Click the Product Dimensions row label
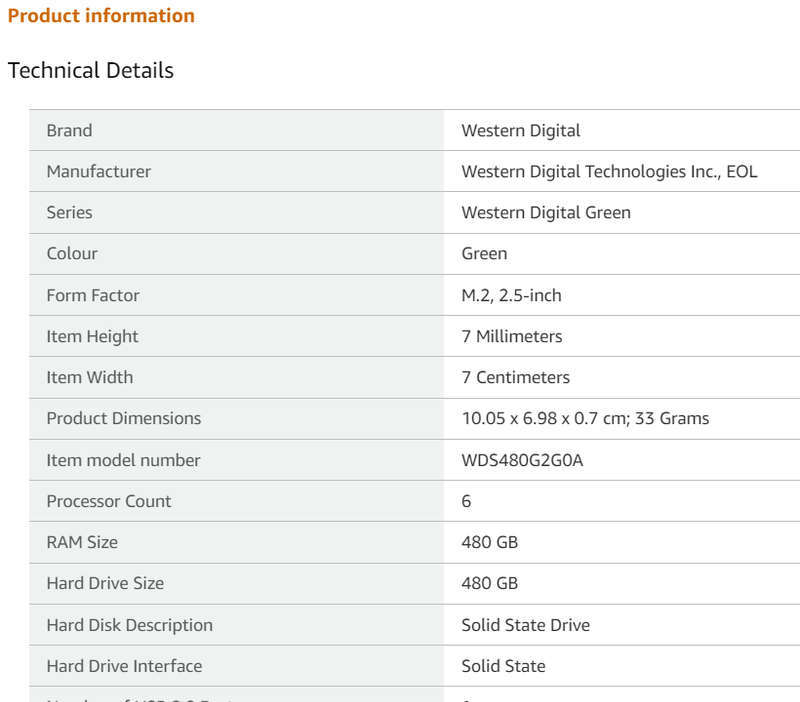 [123, 419]
